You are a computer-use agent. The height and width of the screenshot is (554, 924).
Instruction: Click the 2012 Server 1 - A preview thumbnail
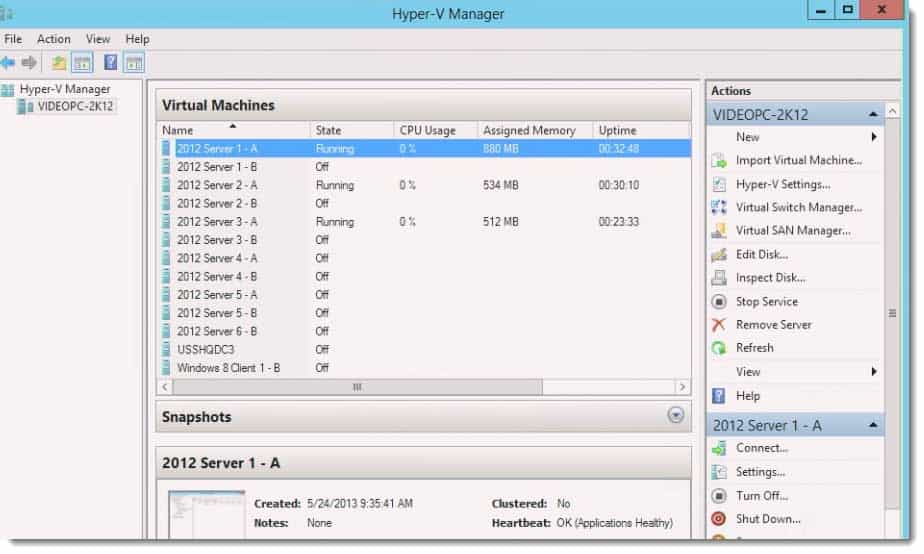point(206,514)
